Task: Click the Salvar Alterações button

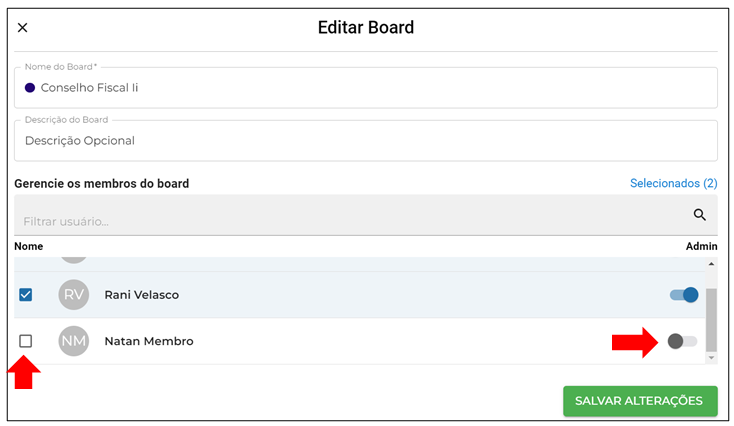Action: coord(640,401)
